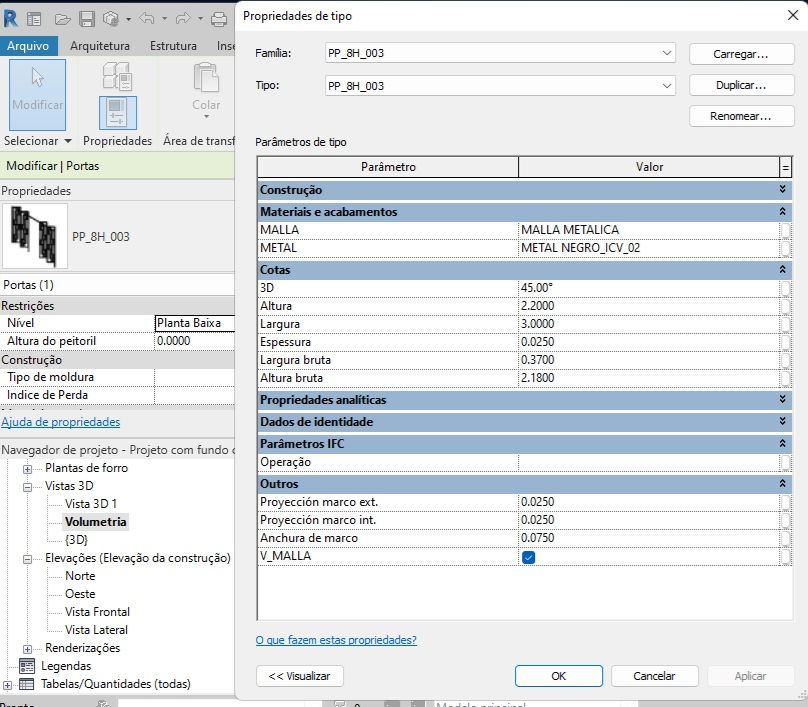The width and height of the screenshot is (808, 707).
Task: Click the Altura value field 2.2000
Action: pyautogui.click(x=649, y=306)
